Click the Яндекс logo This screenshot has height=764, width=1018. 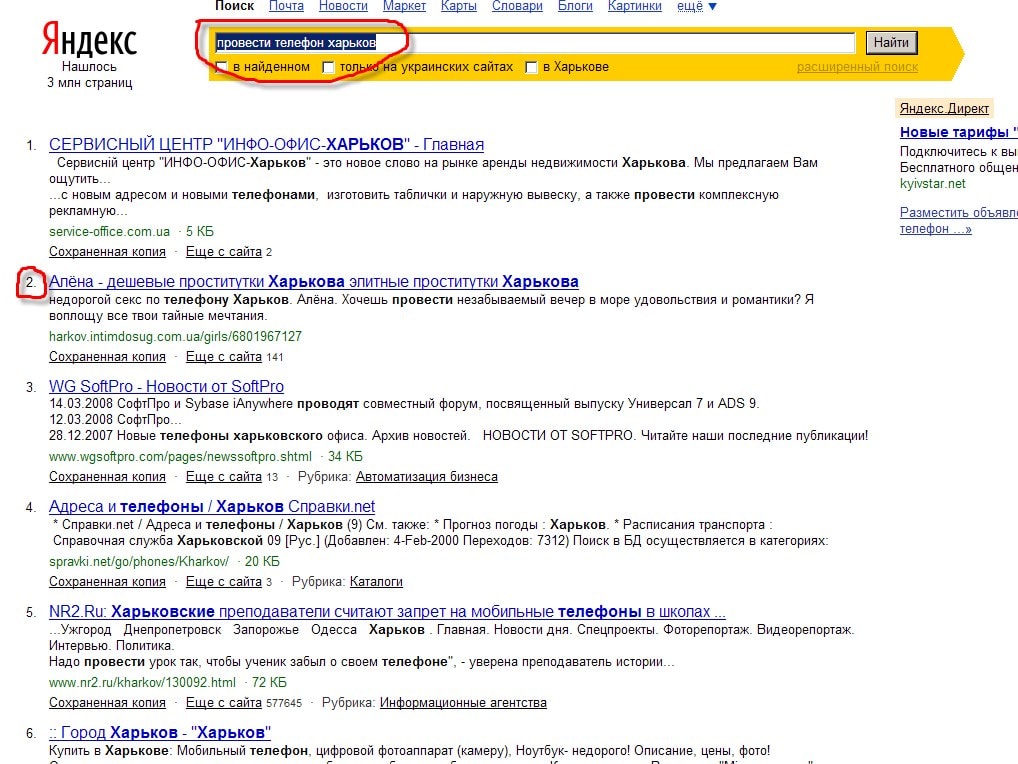click(90, 40)
